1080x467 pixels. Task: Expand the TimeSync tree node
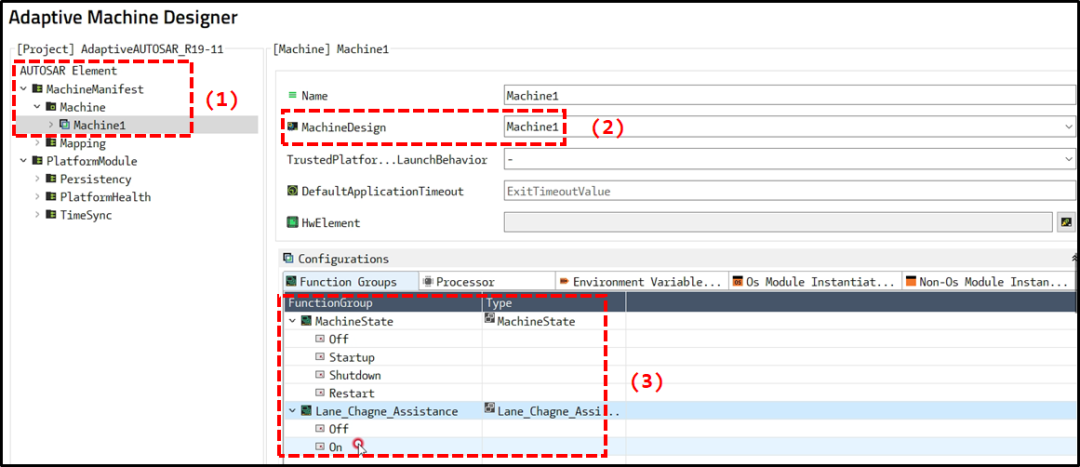[38, 215]
